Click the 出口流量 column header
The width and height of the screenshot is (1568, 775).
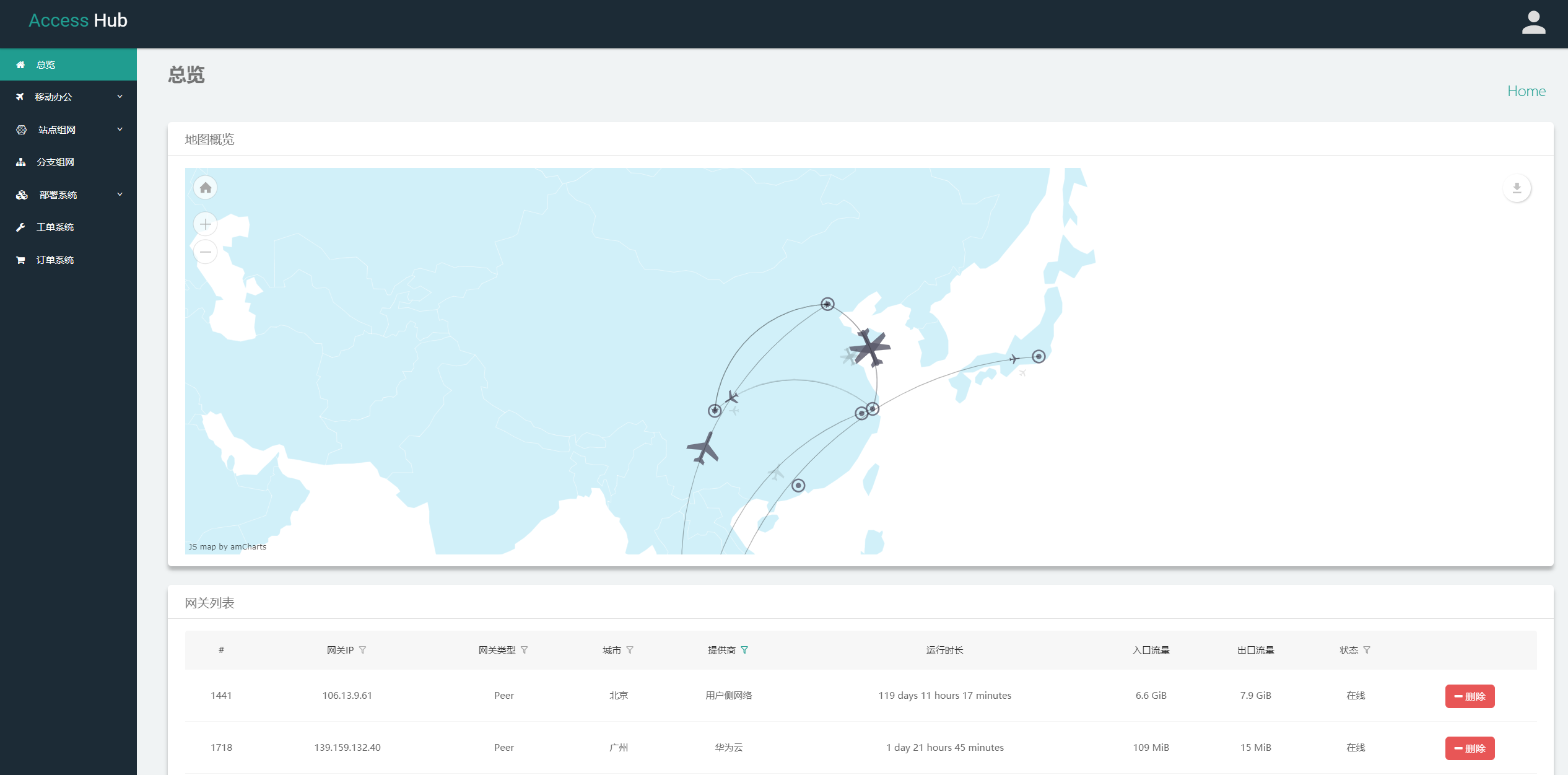pyautogui.click(x=1255, y=650)
